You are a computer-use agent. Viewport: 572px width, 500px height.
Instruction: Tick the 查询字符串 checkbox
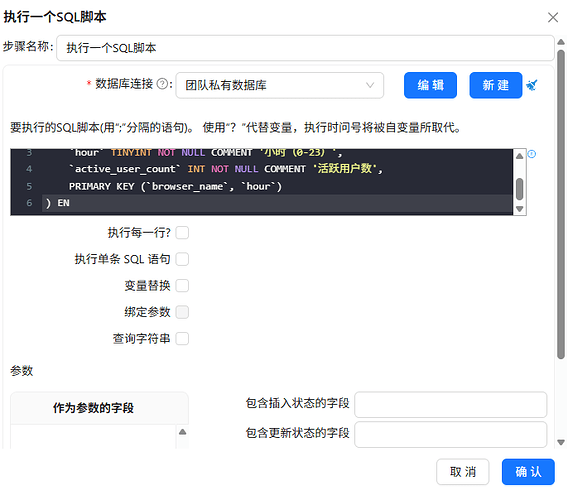(182, 338)
